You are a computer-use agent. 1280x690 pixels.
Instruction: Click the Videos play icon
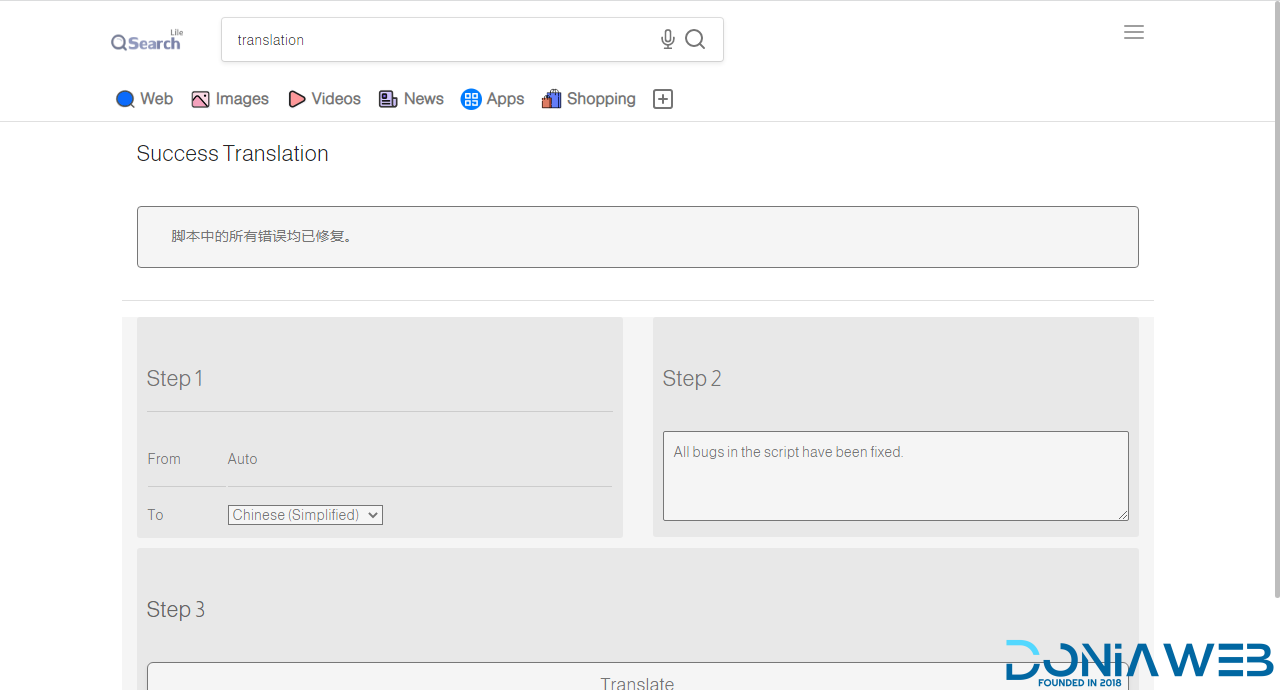(x=296, y=99)
